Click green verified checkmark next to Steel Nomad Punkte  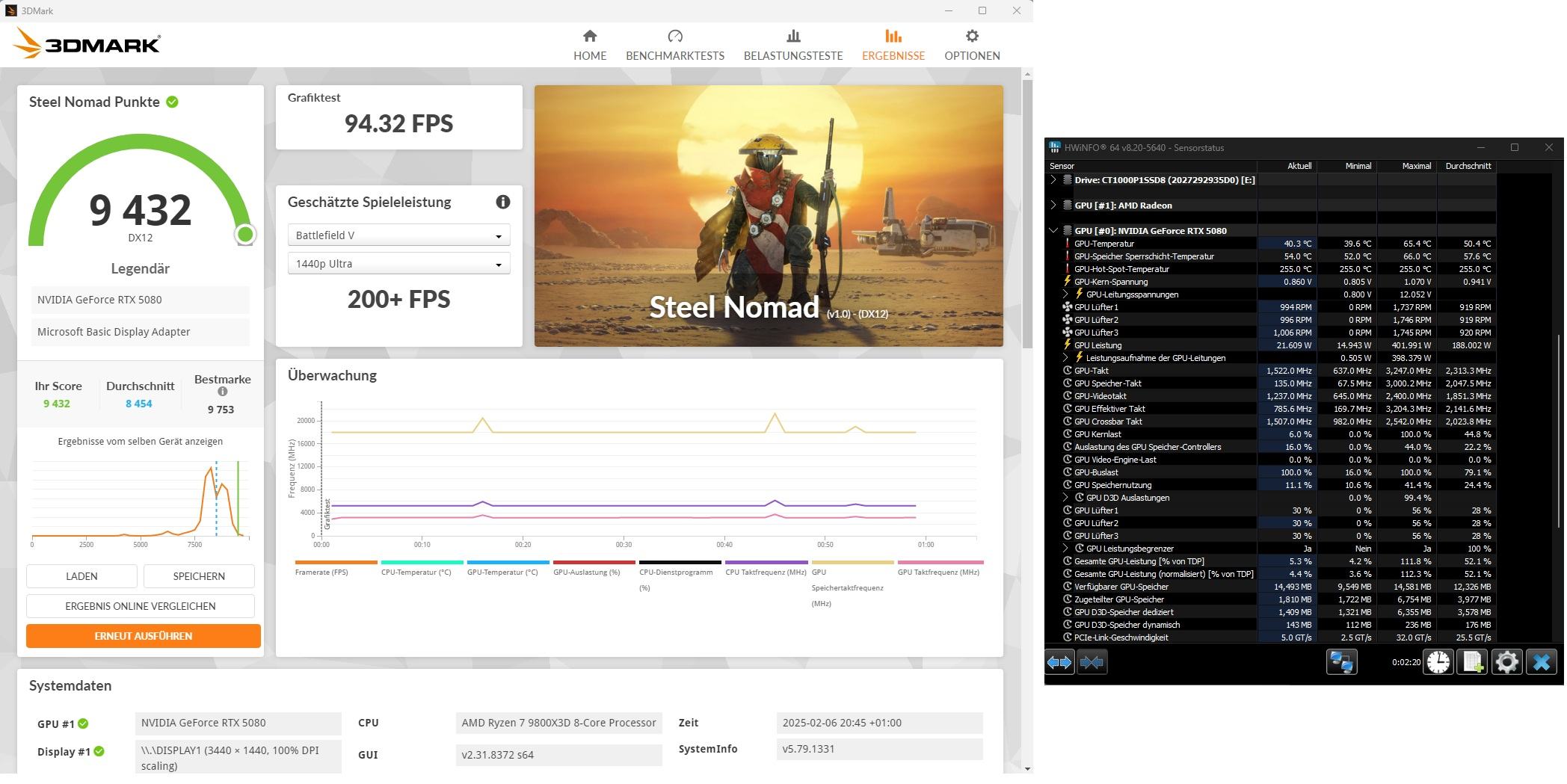172,102
